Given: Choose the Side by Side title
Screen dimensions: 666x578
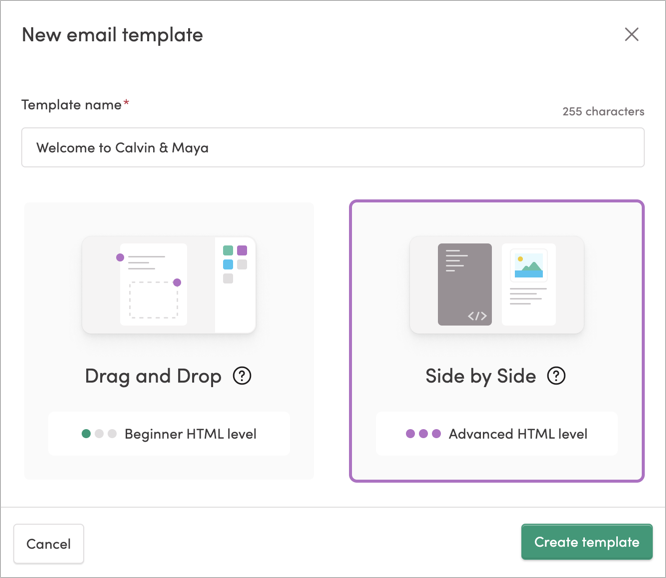Looking at the screenshot, I should [480, 376].
